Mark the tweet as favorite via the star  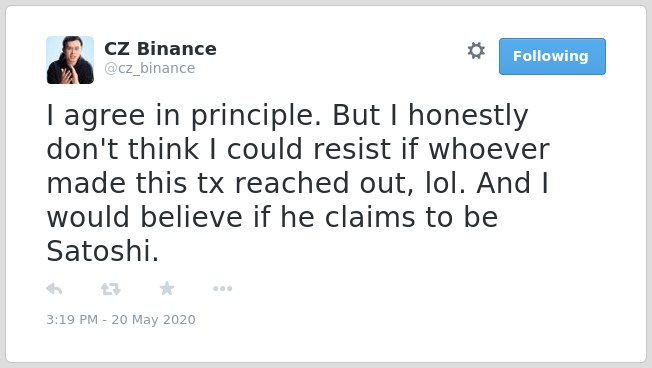[167, 288]
